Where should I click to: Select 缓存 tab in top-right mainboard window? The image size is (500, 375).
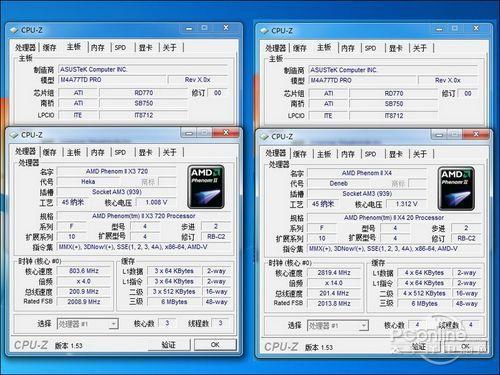coord(300,48)
